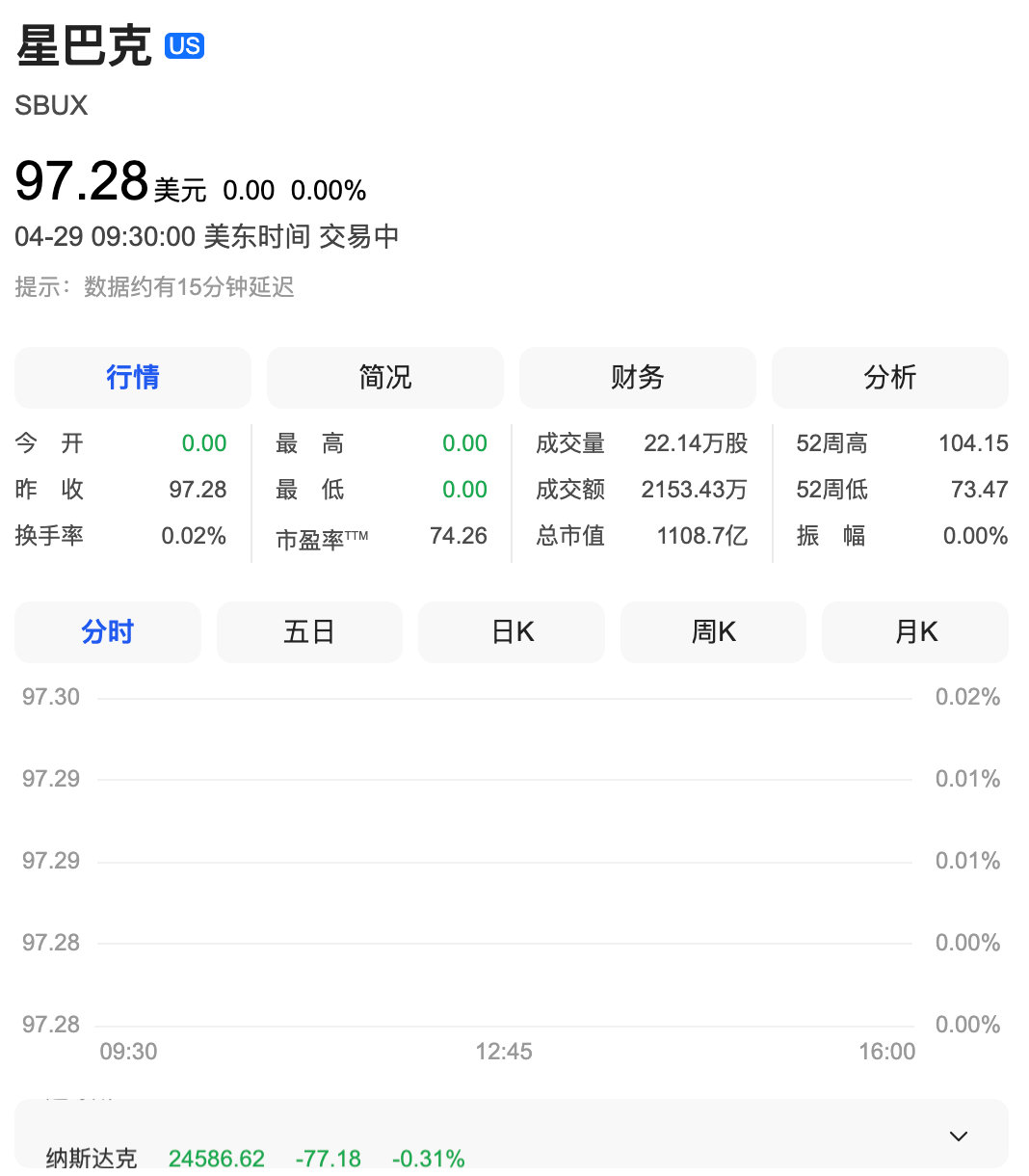Click the SBUX ticker symbol

[50, 105]
